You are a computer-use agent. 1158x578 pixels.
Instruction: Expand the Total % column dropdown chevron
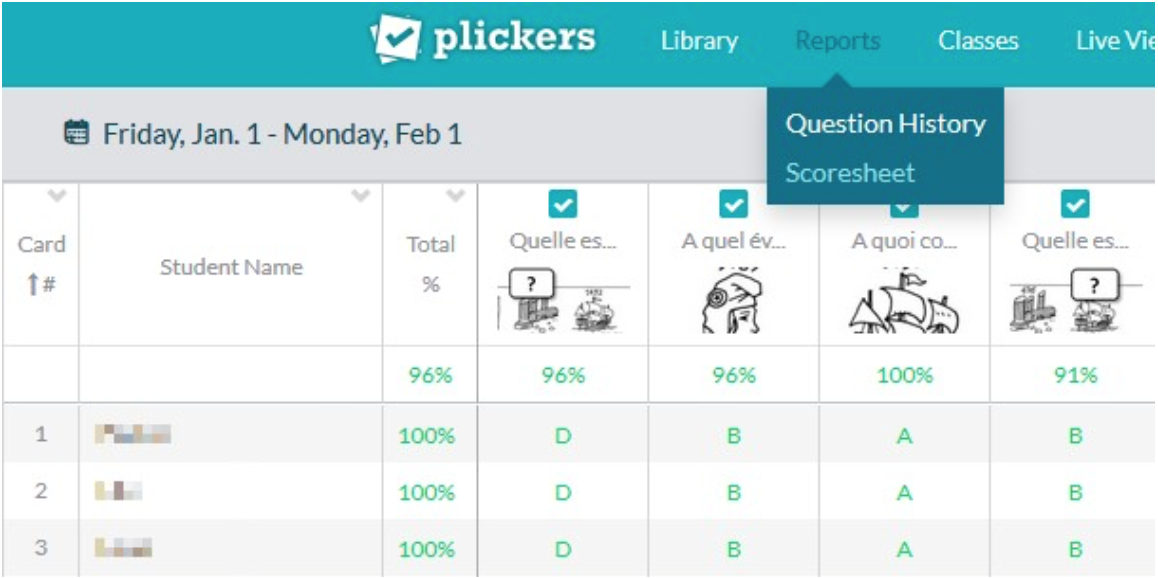coord(456,194)
